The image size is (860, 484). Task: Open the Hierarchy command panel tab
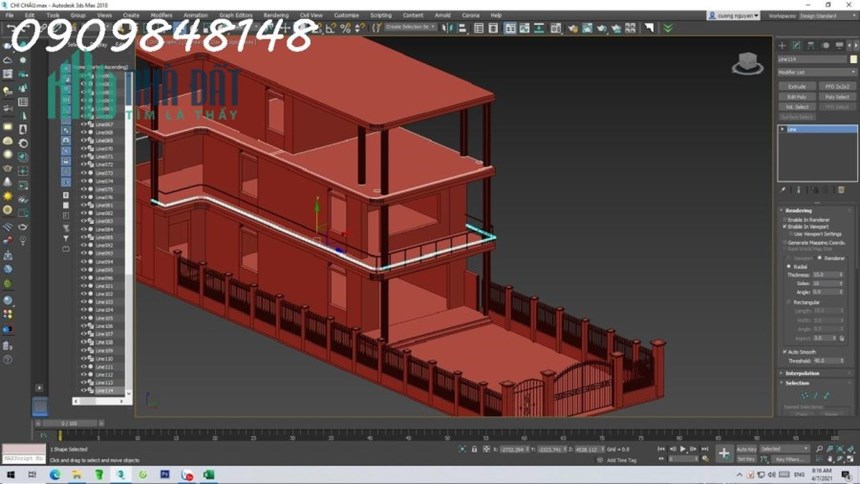(x=811, y=46)
